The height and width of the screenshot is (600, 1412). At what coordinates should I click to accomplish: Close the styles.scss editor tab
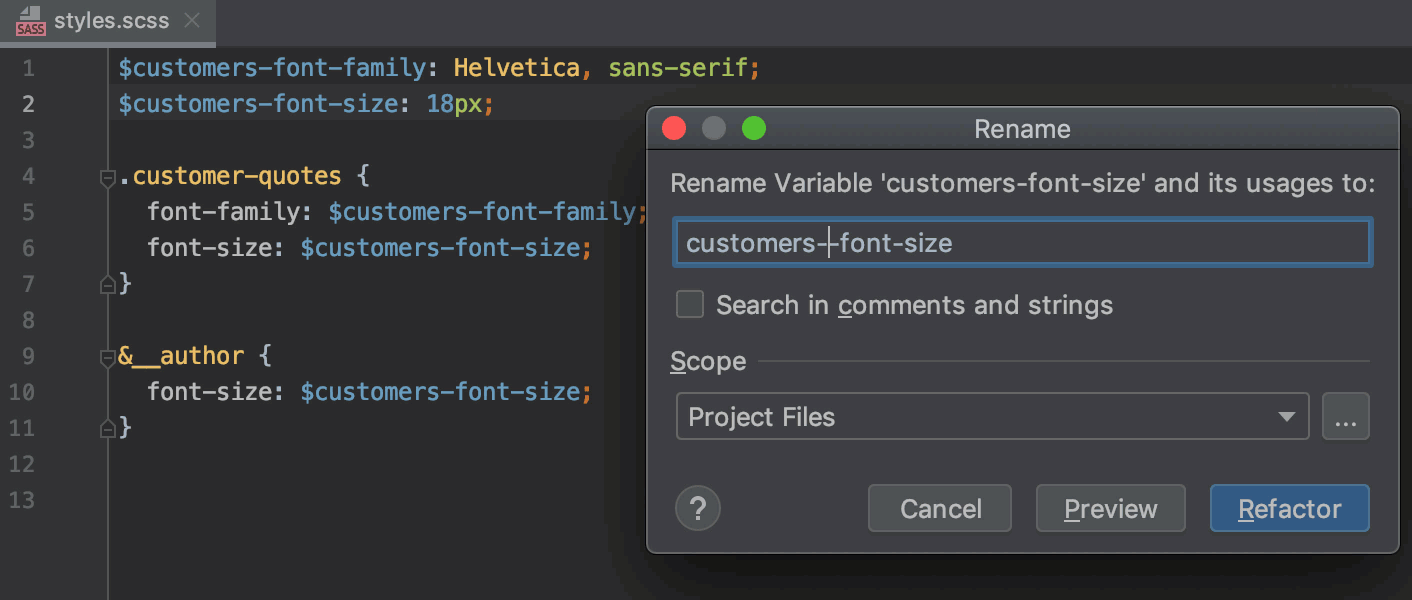191,18
